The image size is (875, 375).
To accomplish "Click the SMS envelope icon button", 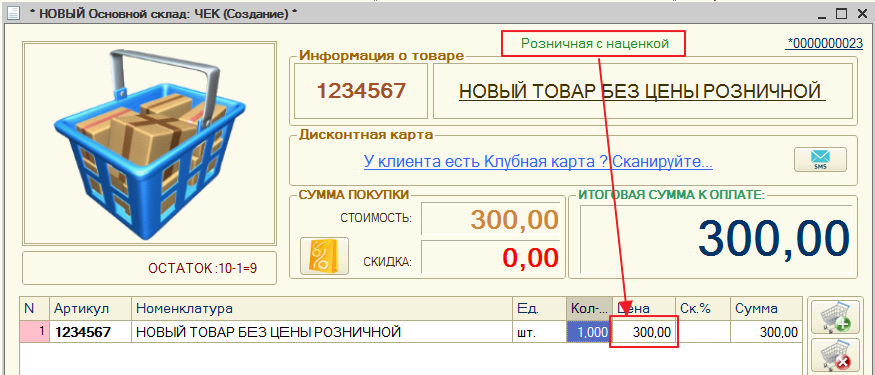I will point(820,160).
